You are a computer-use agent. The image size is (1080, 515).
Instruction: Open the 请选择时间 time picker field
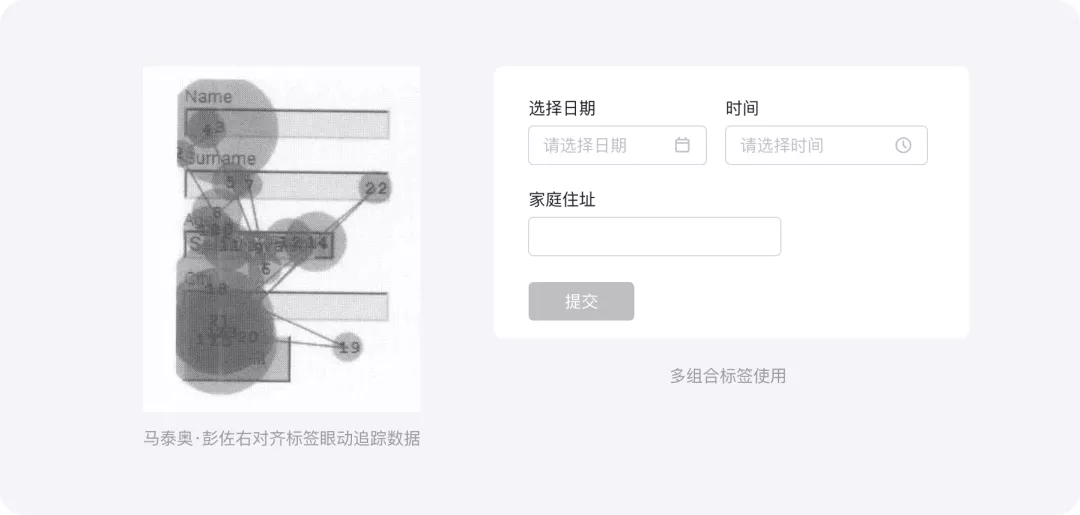pyautogui.click(x=826, y=145)
